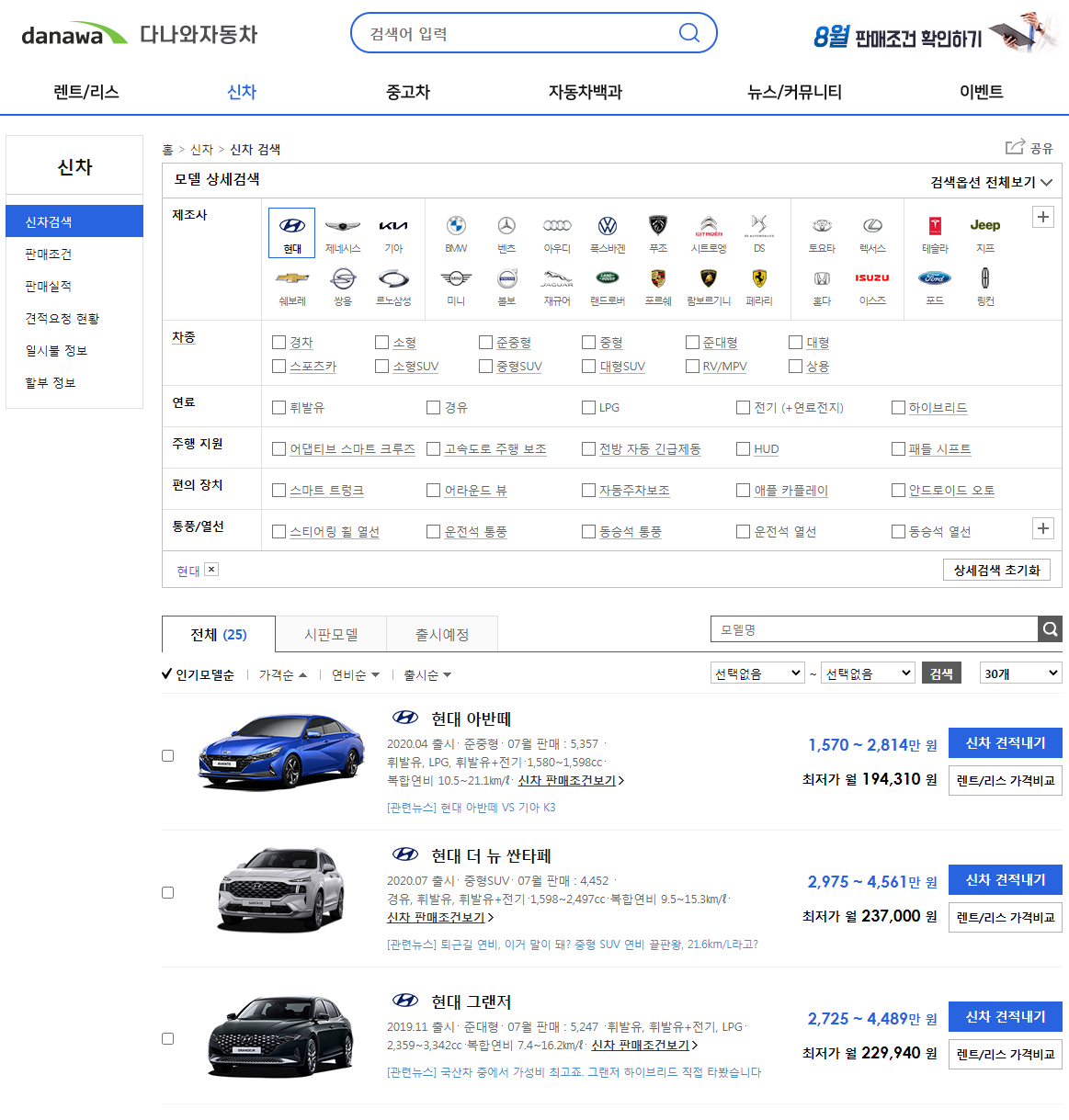
Task: Select the Ferrari (페라리) brand logo
Action: point(759,286)
